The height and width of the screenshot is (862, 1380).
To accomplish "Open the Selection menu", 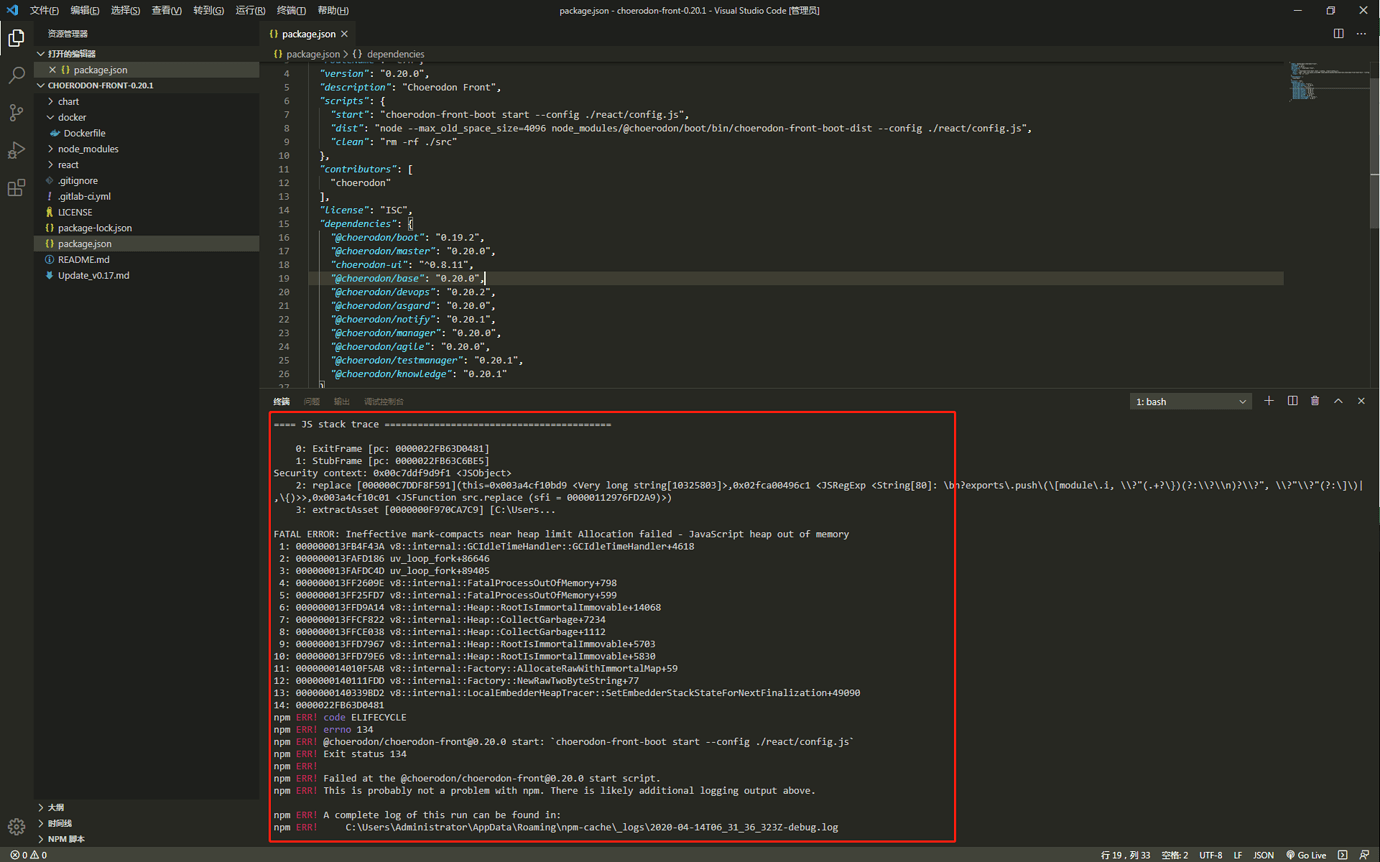I will (x=125, y=10).
